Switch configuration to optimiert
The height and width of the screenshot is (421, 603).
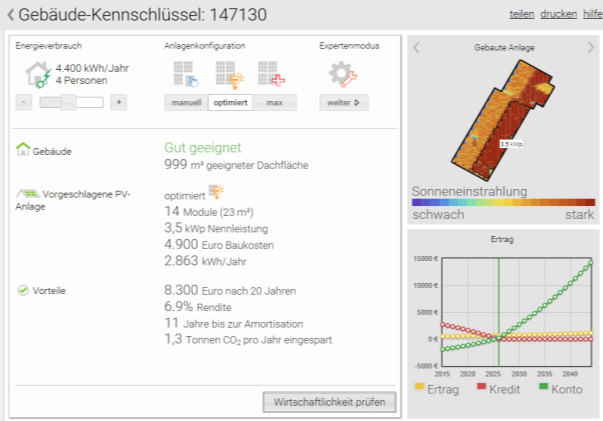pyautogui.click(x=230, y=103)
